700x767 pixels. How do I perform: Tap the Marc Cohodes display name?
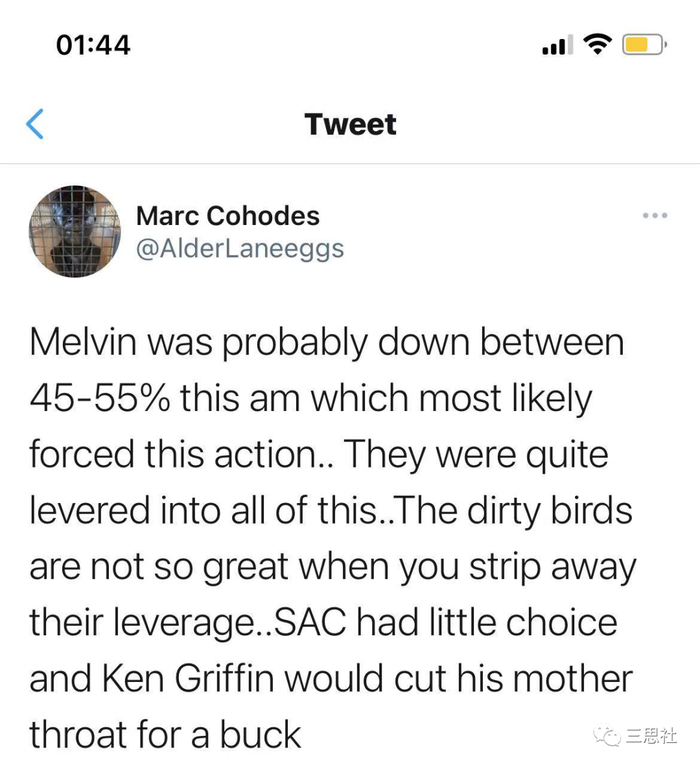pyautogui.click(x=227, y=215)
